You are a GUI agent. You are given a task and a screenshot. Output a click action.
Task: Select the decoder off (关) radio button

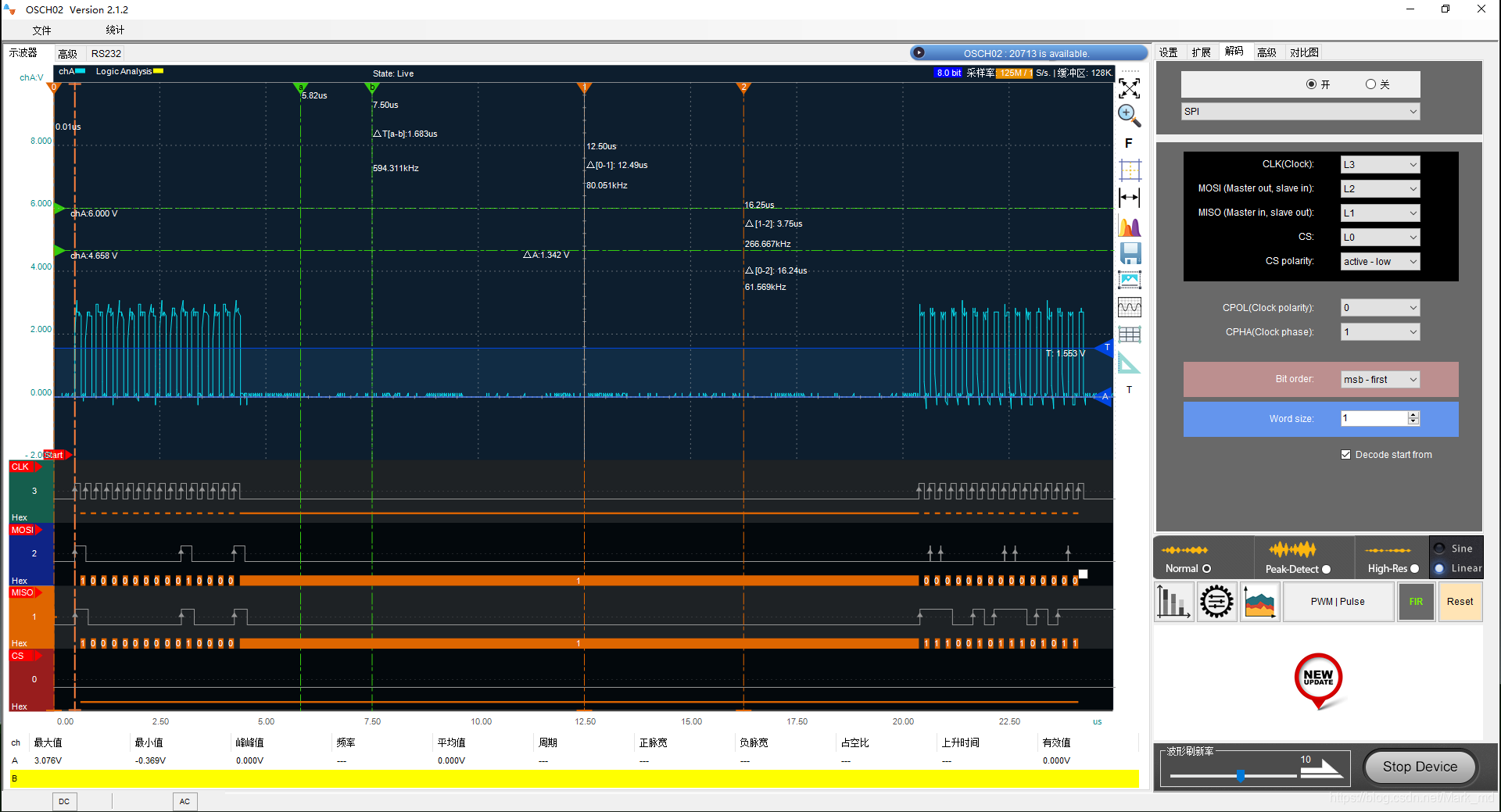(1370, 84)
